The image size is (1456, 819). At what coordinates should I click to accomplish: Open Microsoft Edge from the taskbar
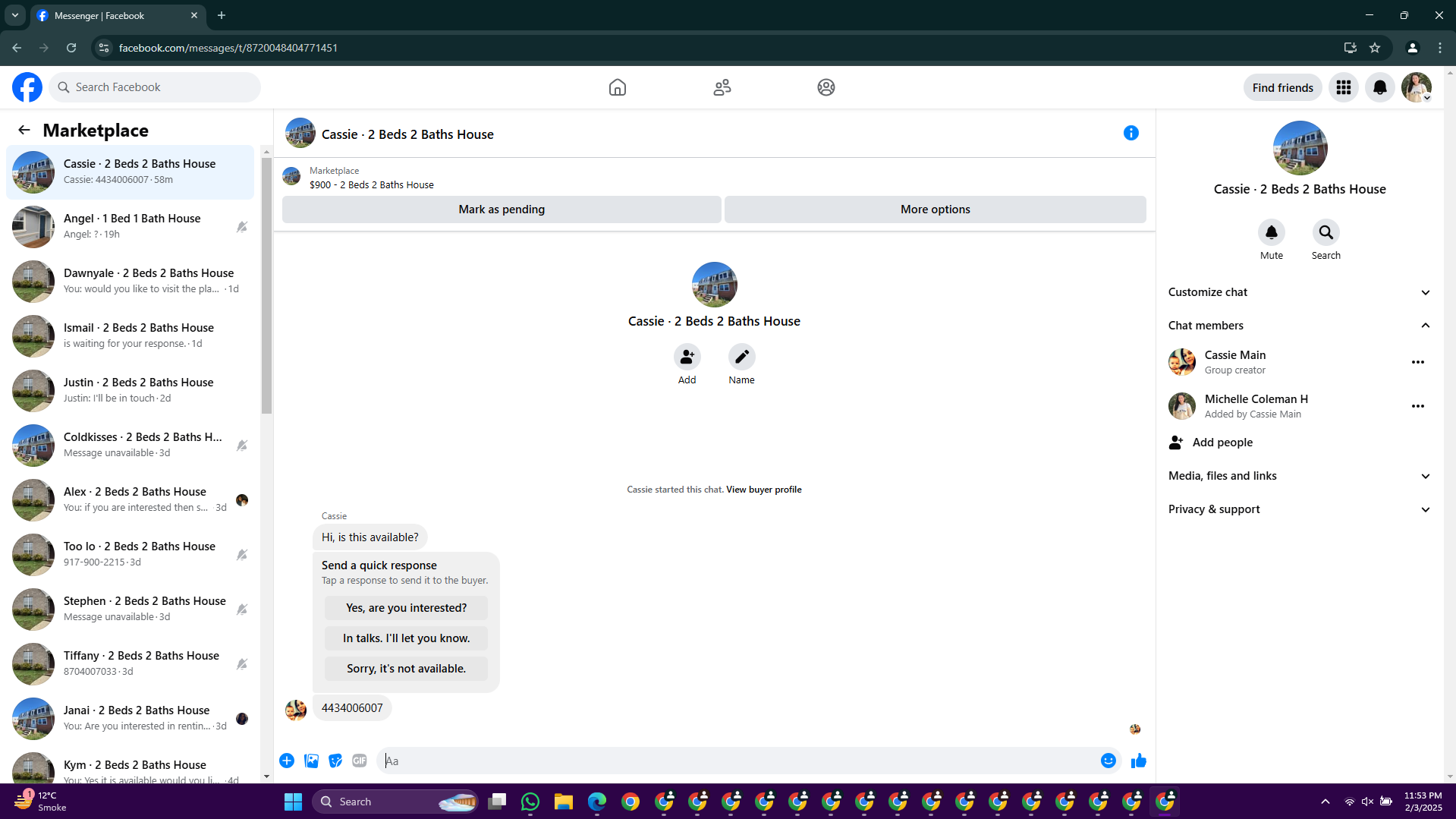[597, 802]
